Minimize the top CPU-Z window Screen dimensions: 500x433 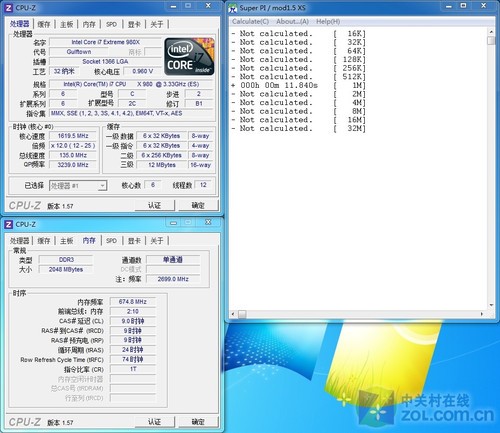tap(173, 6)
